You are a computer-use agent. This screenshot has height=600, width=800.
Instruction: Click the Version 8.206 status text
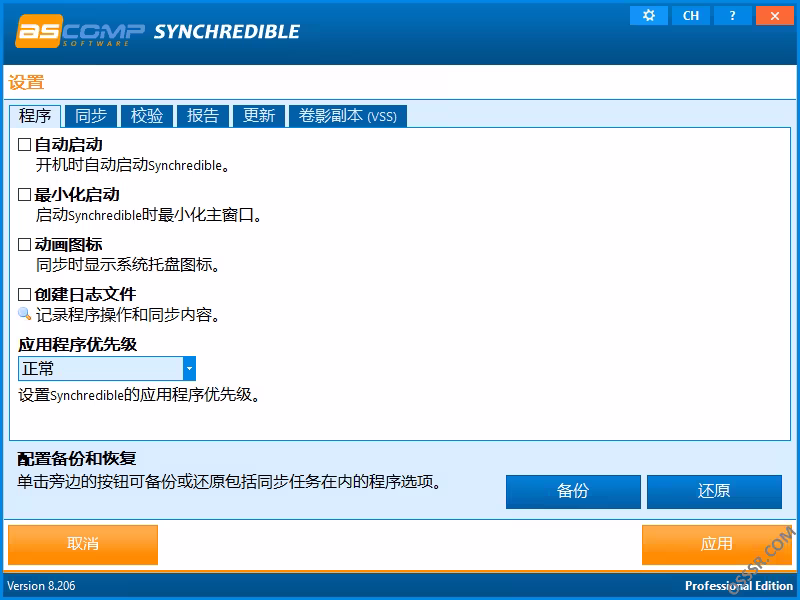point(41,586)
